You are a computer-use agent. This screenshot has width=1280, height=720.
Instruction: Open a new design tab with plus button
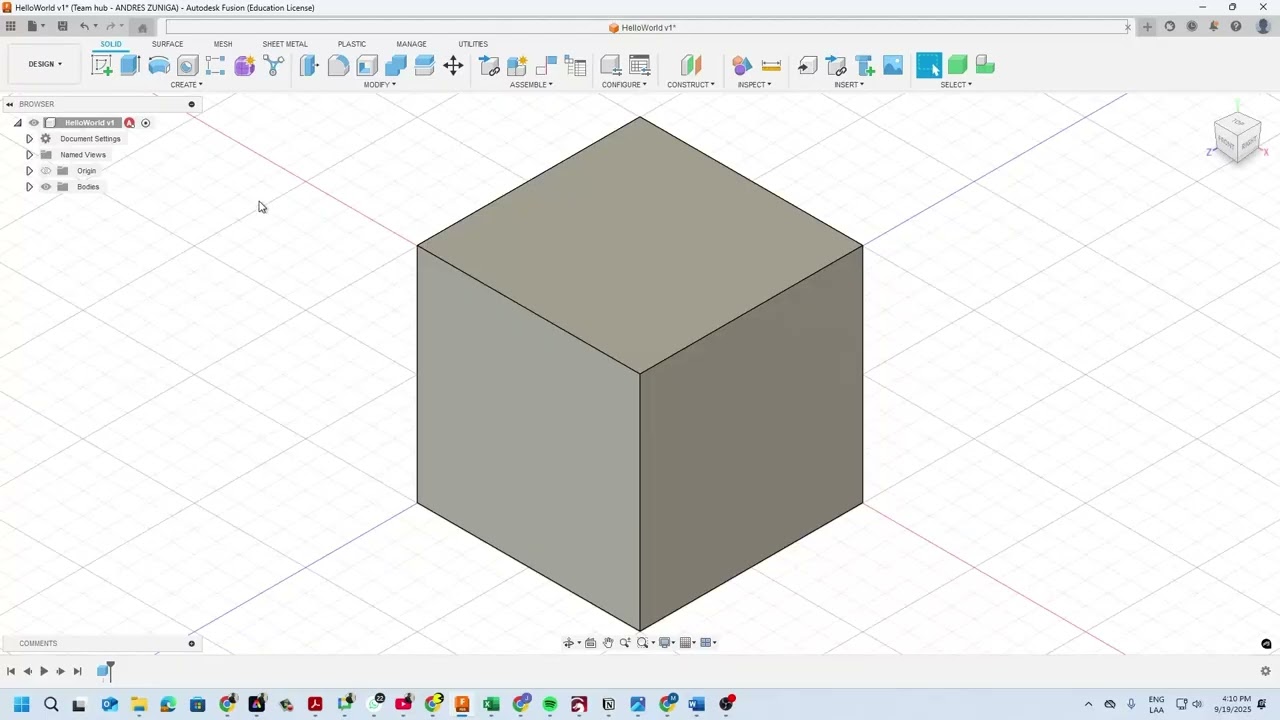[1147, 27]
